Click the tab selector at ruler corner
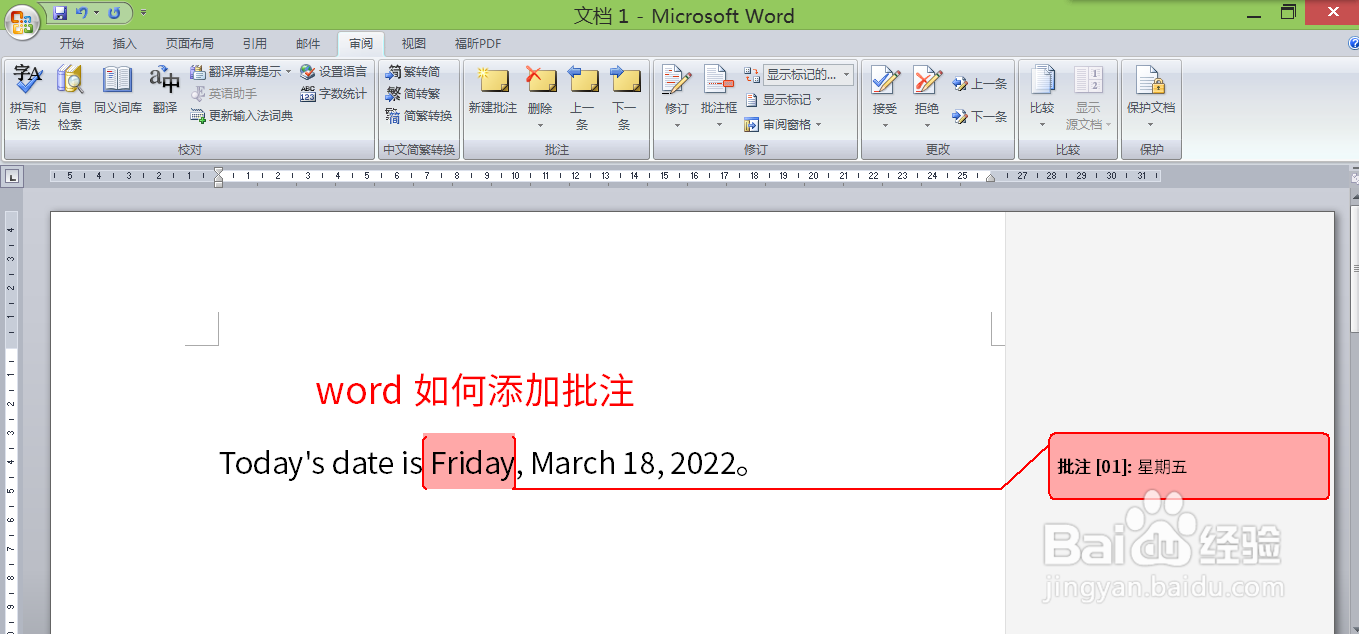This screenshot has height=634, width=1359. tap(12, 177)
